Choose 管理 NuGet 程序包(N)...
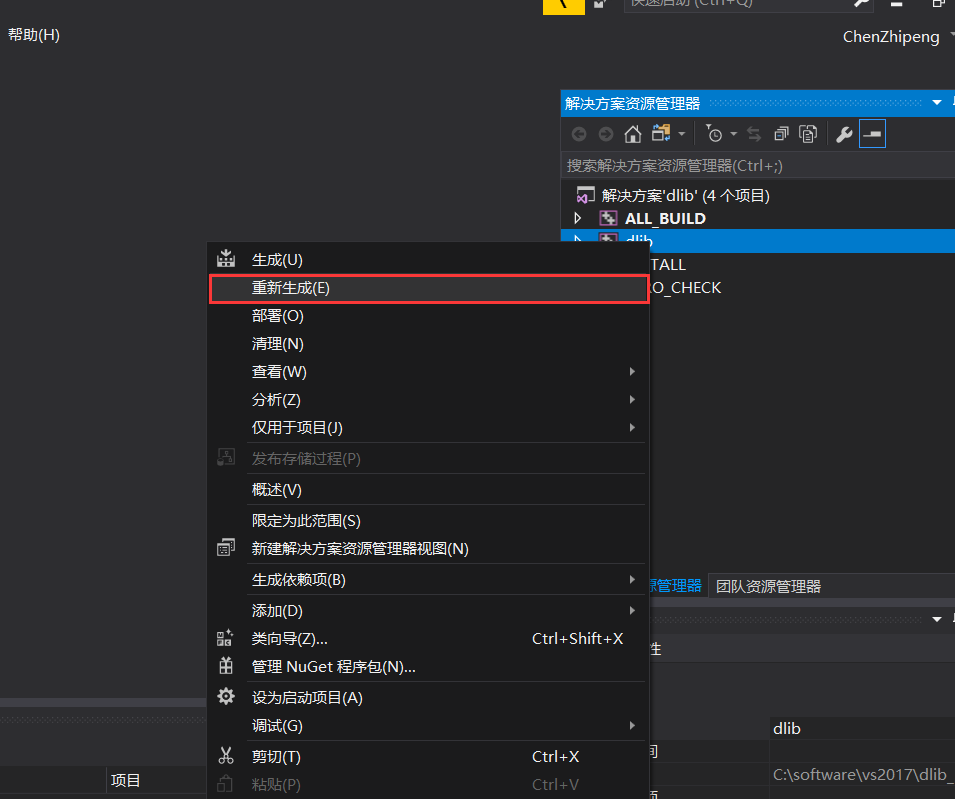The image size is (955, 799). tap(428, 667)
